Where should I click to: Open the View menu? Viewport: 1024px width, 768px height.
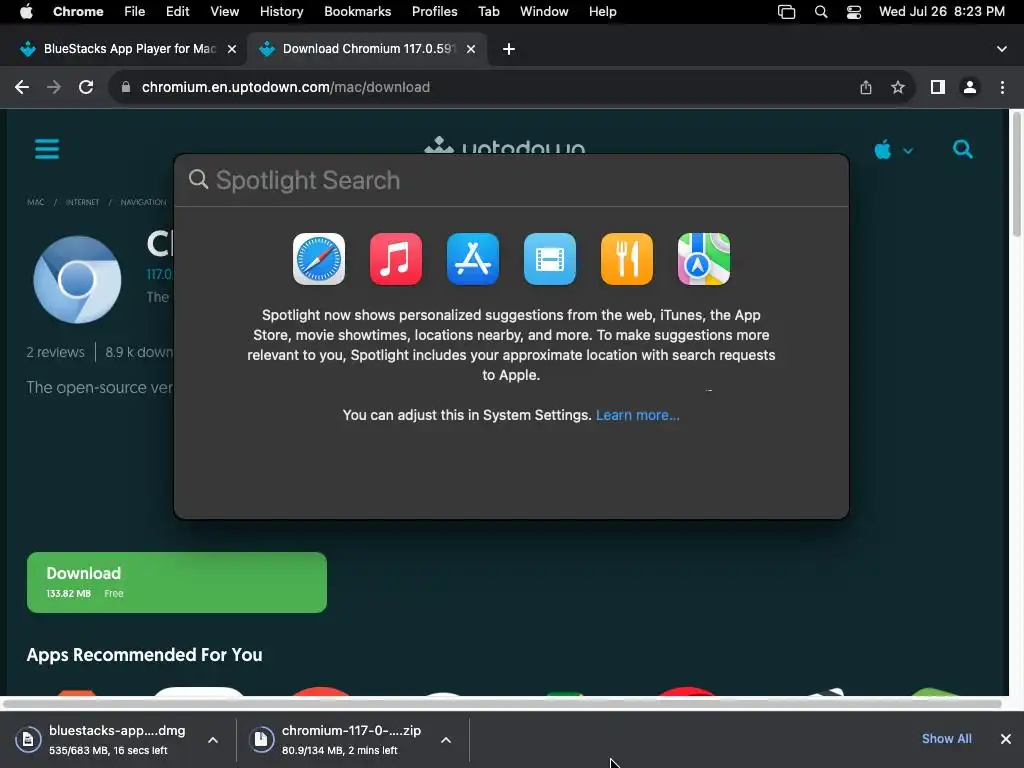pos(224,12)
